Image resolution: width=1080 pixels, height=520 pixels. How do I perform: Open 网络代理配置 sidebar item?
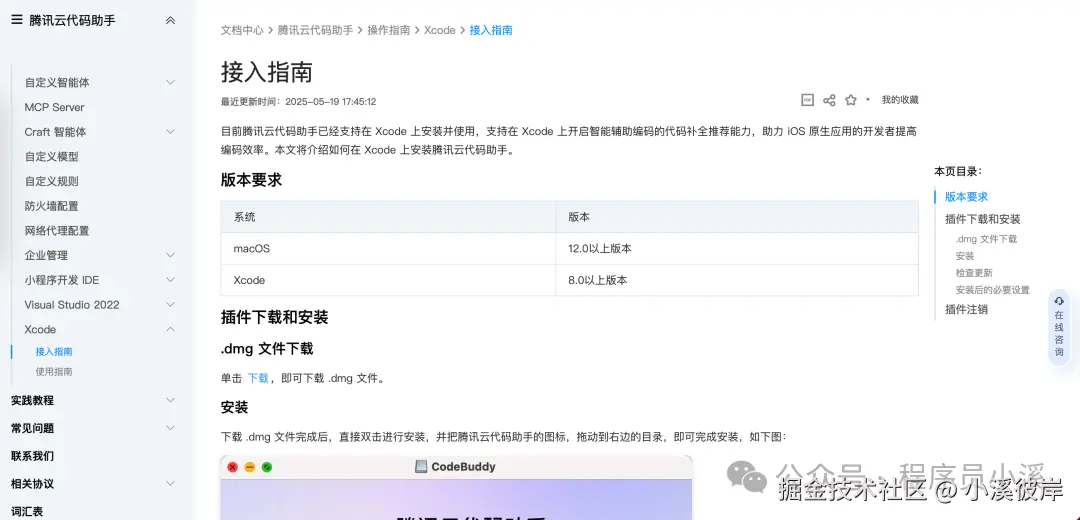point(57,231)
